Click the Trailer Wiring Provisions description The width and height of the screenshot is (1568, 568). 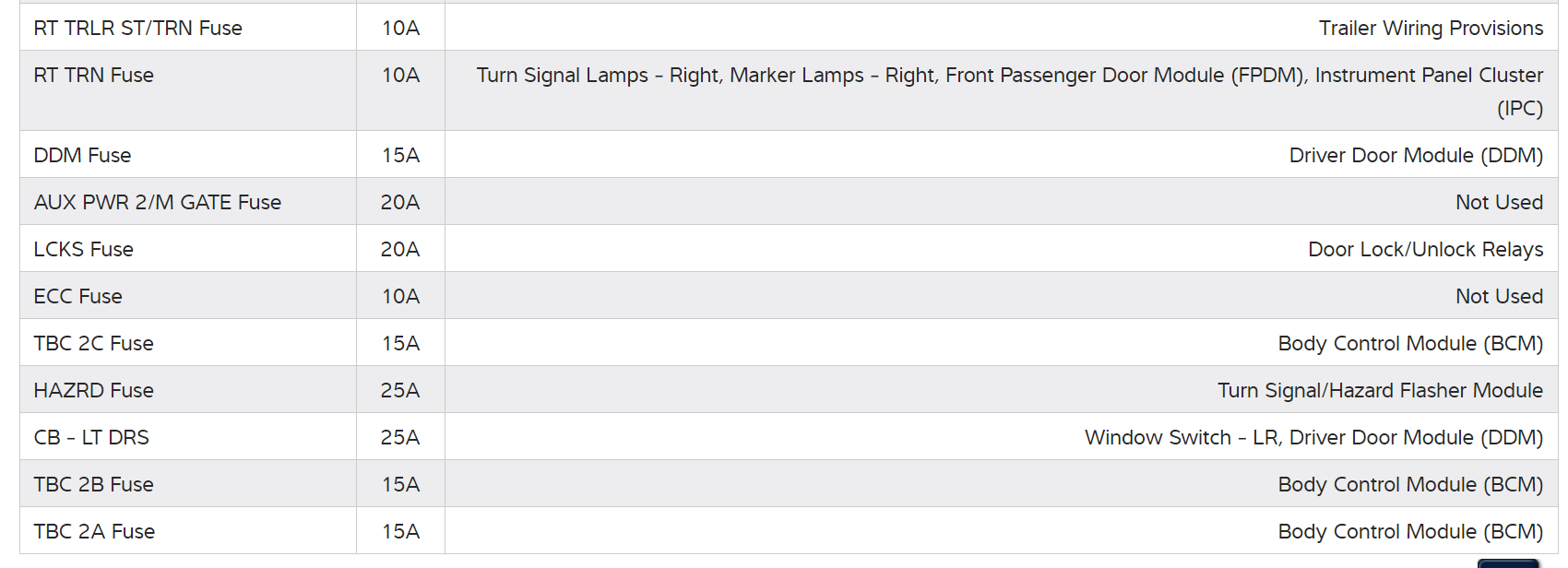click(1431, 29)
